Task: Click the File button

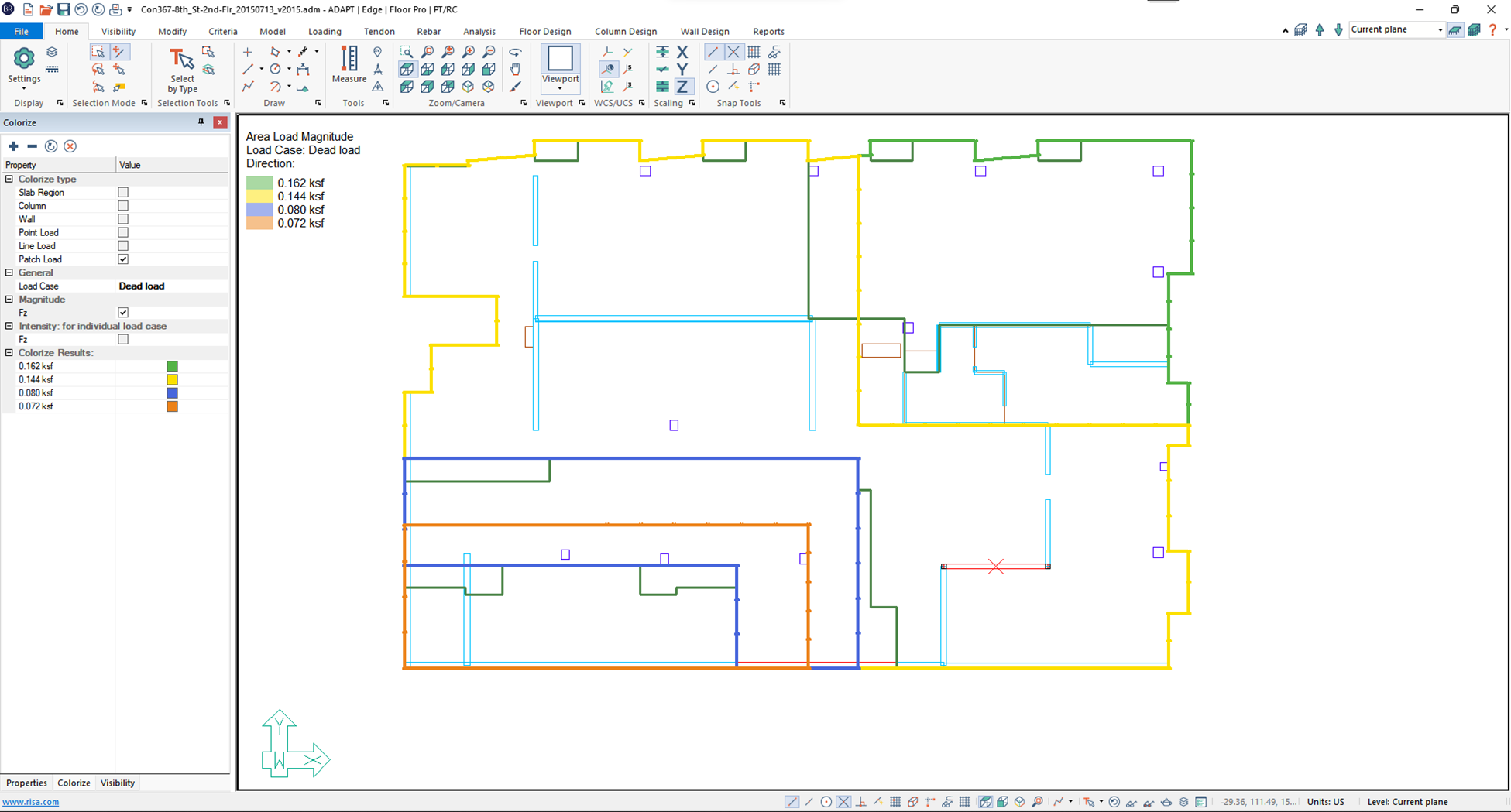Action: (x=21, y=32)
